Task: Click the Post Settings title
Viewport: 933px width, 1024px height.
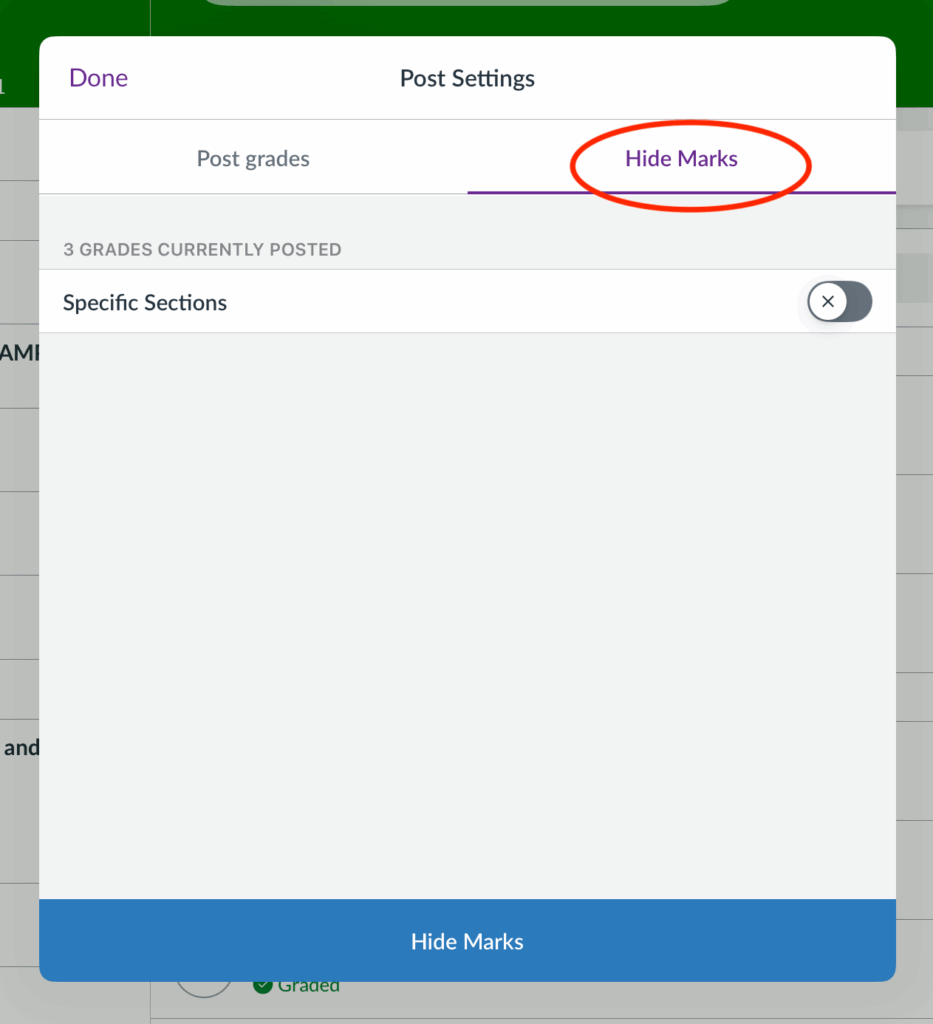Action: 467,78
